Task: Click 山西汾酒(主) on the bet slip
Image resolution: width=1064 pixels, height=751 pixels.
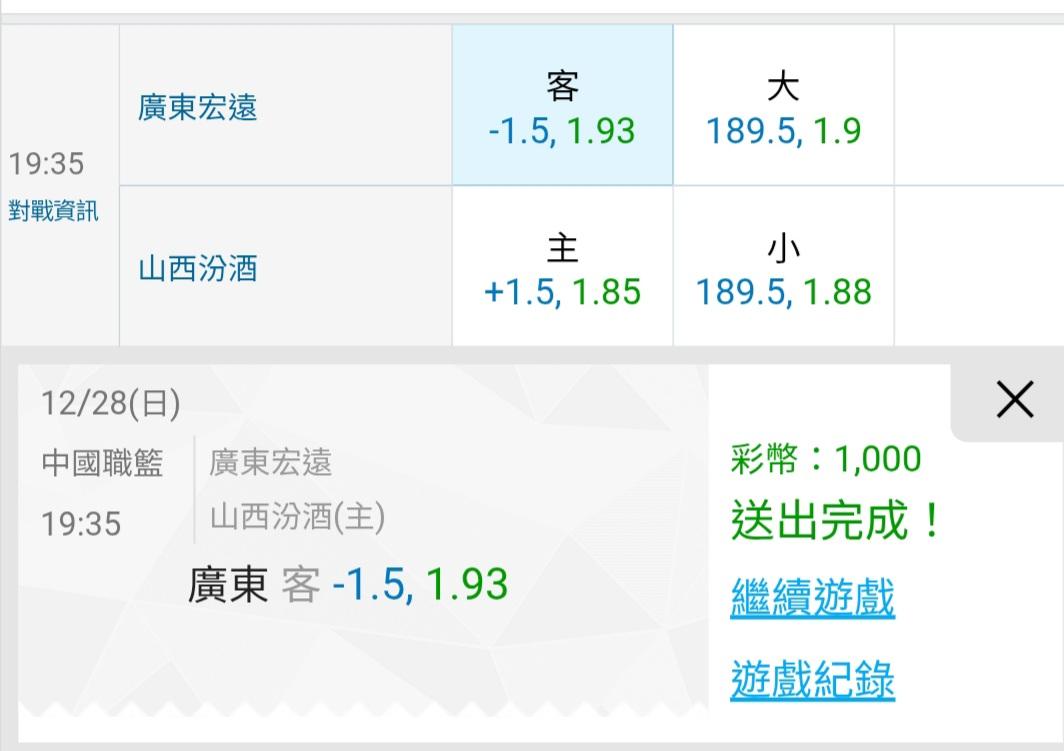Action: point(297,517)
